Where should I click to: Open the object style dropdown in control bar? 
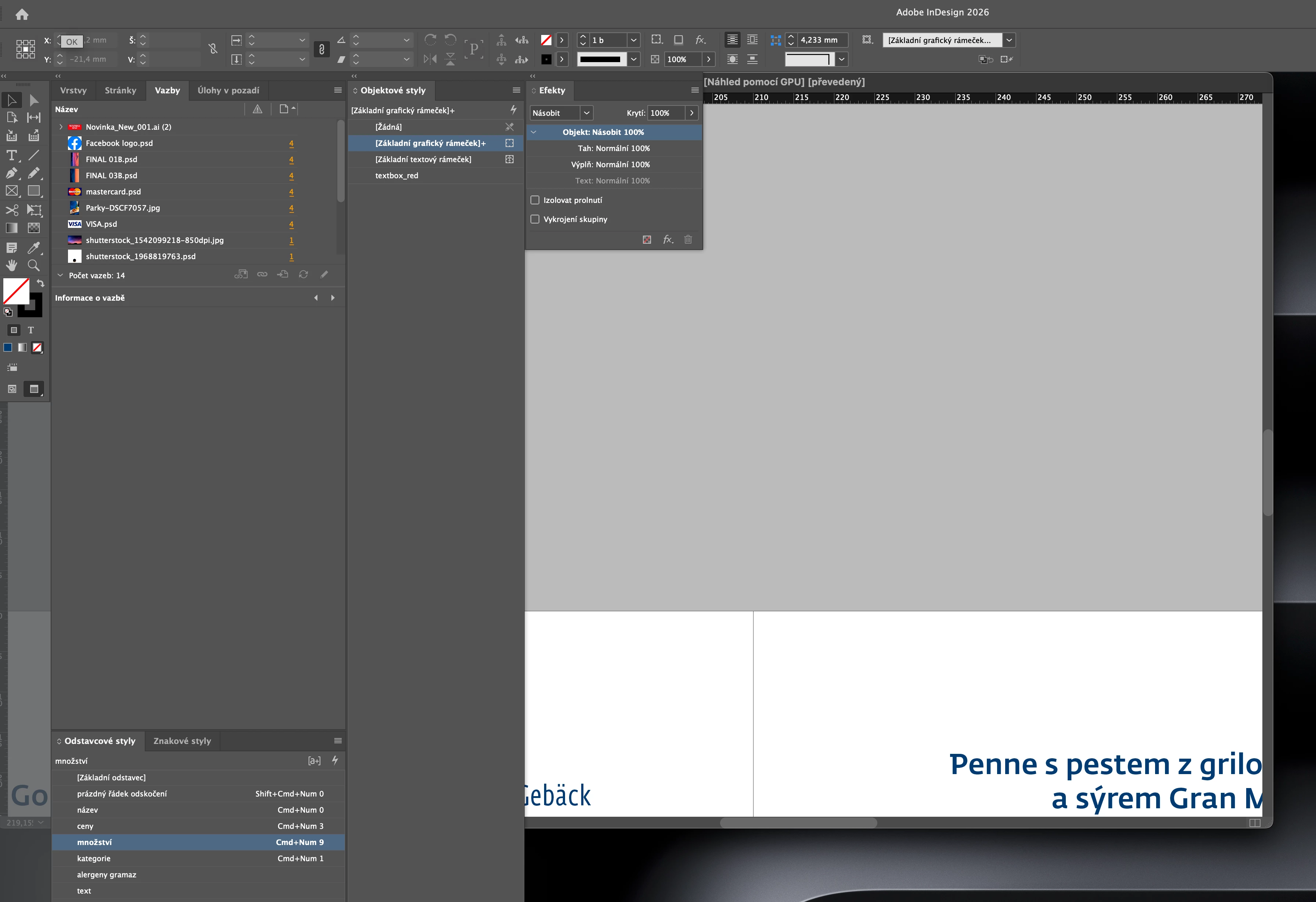1008,40
